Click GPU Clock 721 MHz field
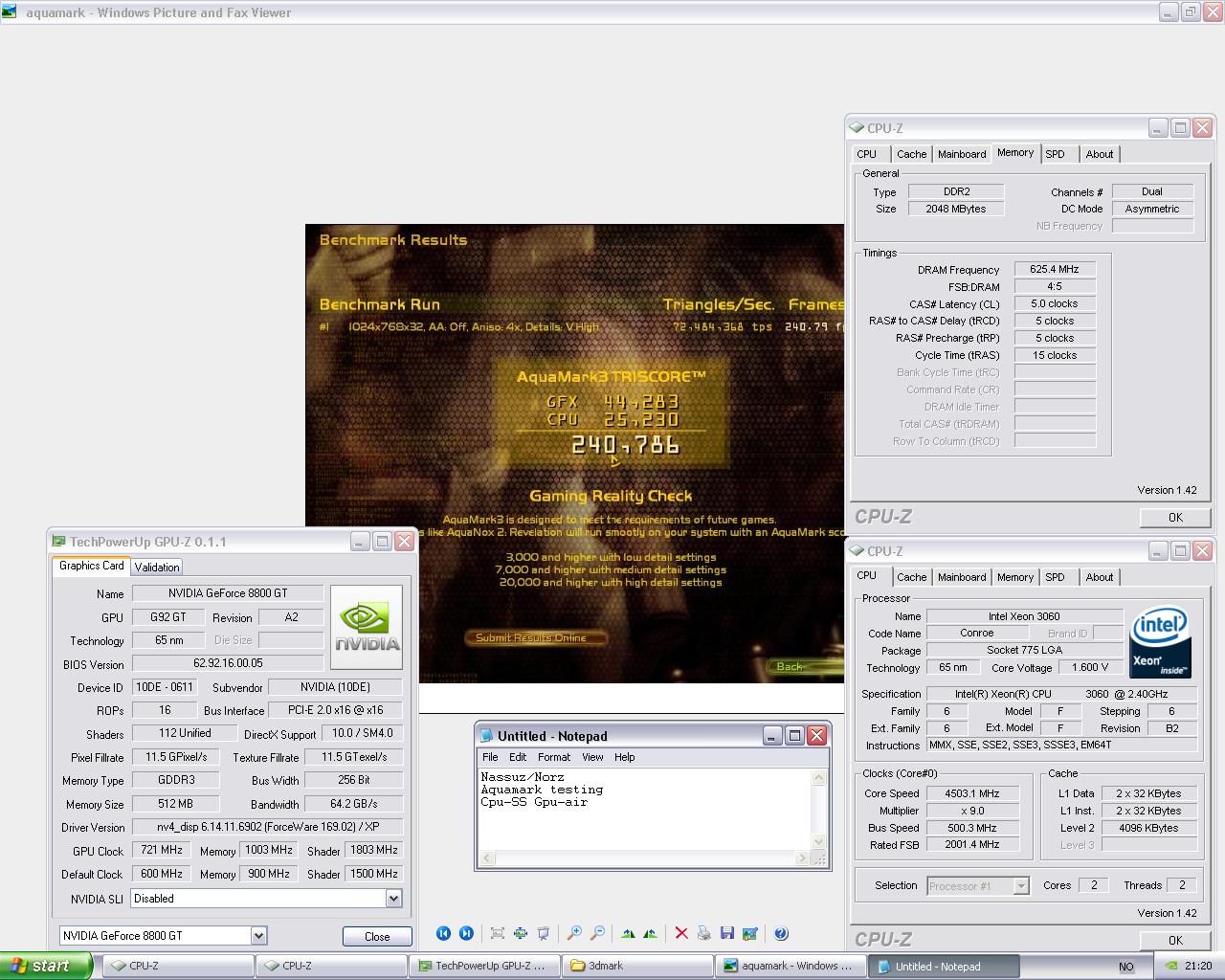The height and width of the screenshot is (980, 1225). point(162,850)
